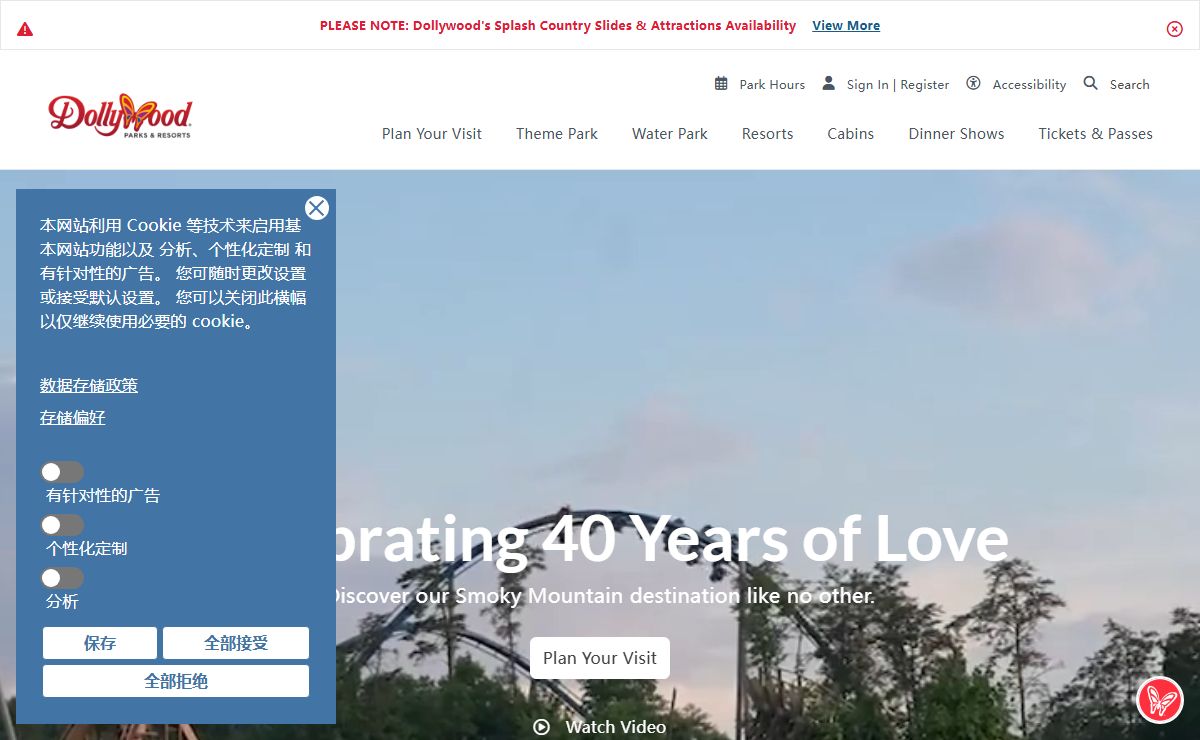
Task: Click the 全部拒绝 button
Action: click(x=176, y=681)
